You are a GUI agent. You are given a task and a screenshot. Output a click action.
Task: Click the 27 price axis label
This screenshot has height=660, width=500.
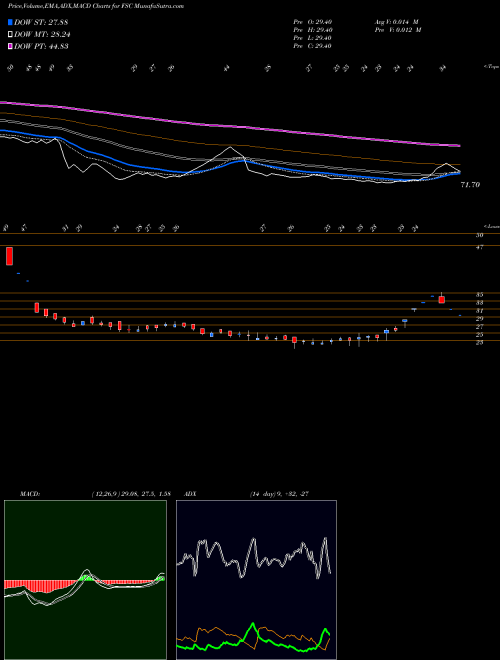(479, 327)
